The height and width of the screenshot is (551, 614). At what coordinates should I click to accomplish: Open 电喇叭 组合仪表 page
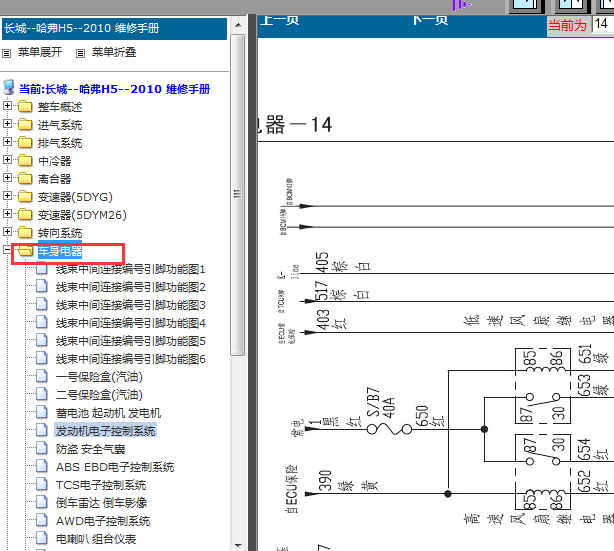[96, 539]
